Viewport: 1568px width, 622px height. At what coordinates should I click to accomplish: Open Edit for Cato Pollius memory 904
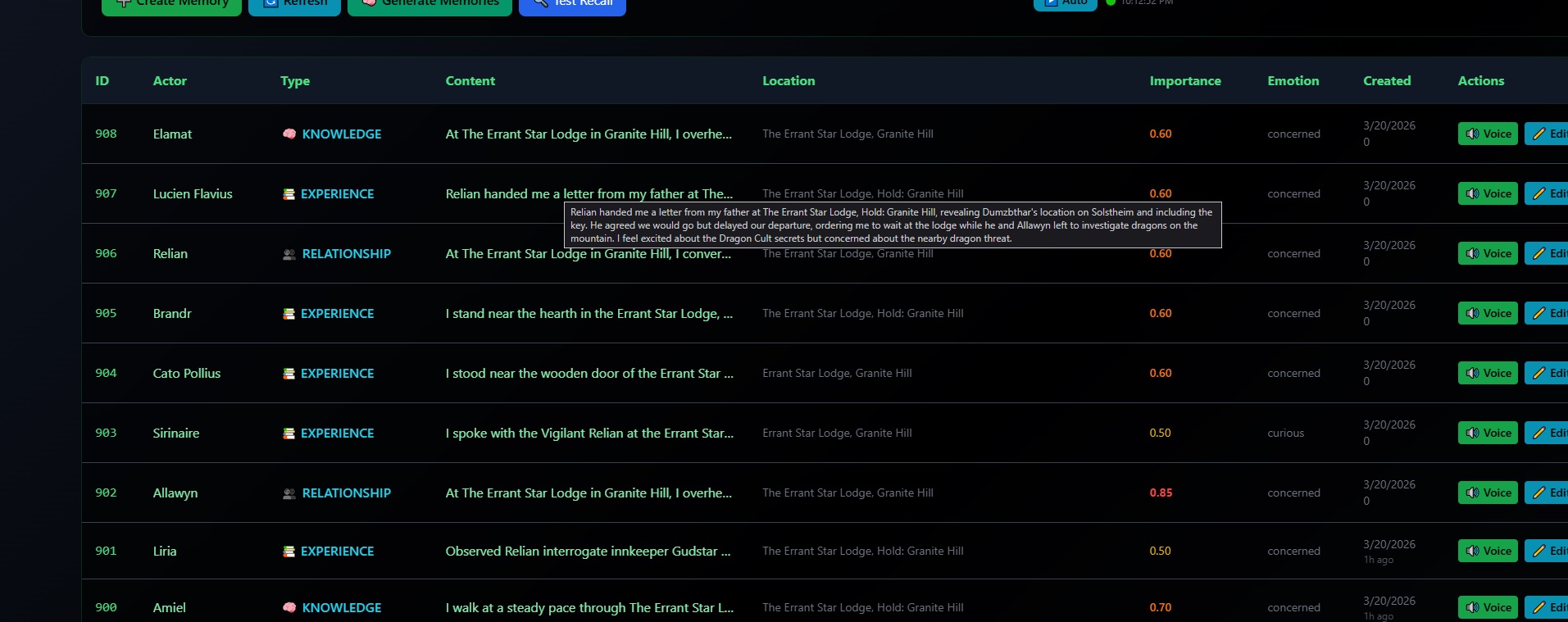(x=1547, y=373)
